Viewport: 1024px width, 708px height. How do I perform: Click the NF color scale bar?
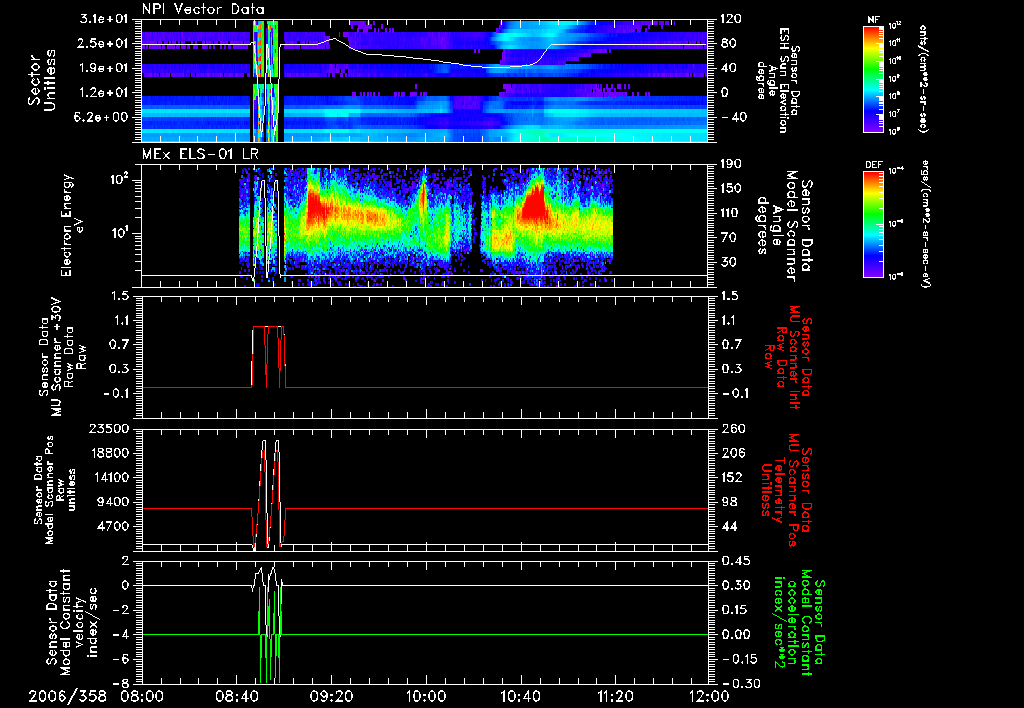(x=874, y=78)
